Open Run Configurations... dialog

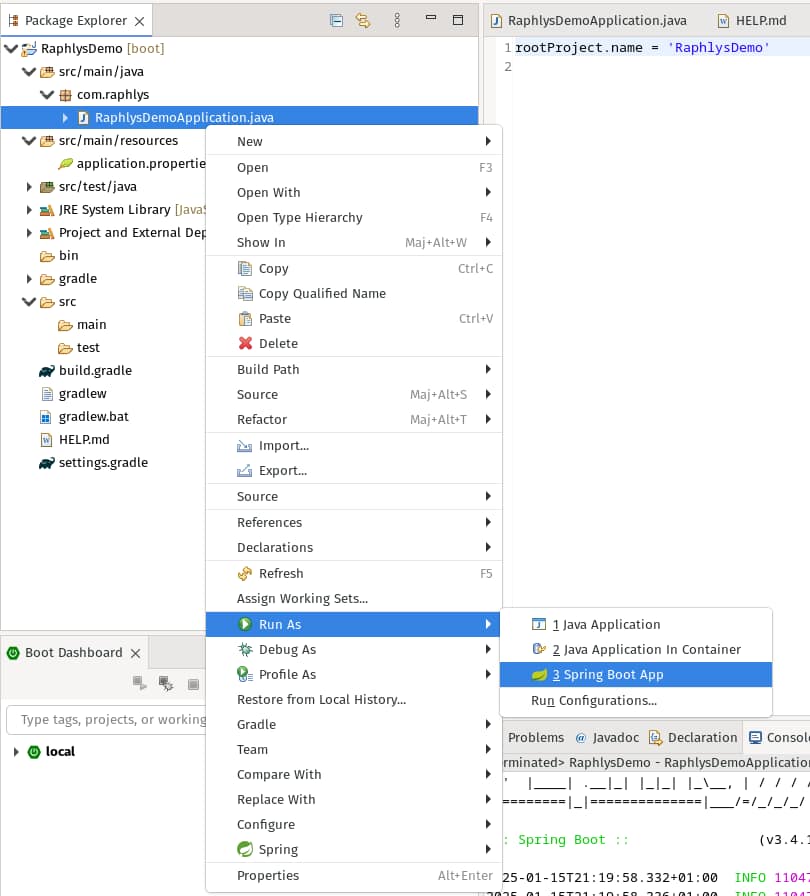click(x=593, y=701)
